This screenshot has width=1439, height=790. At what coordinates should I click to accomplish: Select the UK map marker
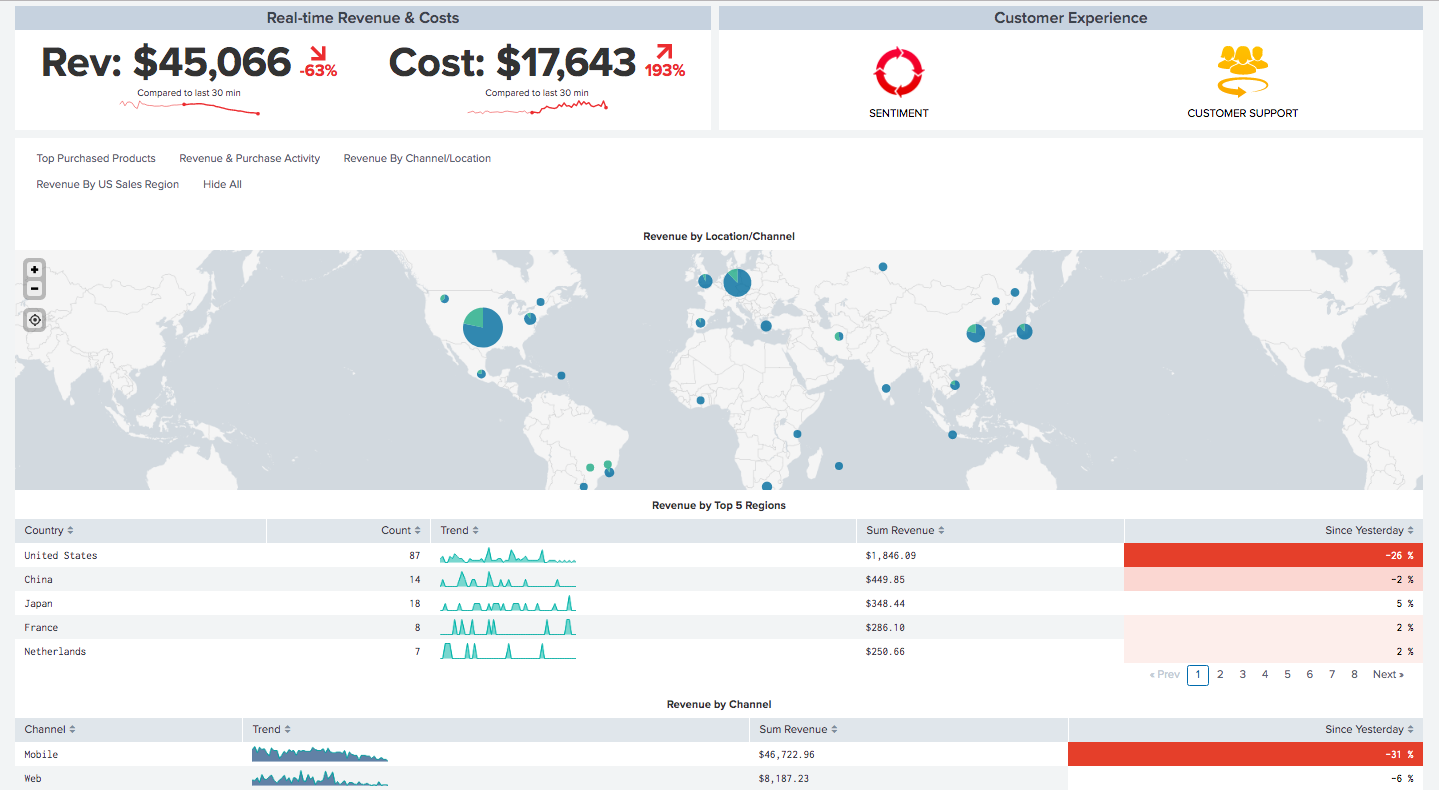[x=705, y=281]
